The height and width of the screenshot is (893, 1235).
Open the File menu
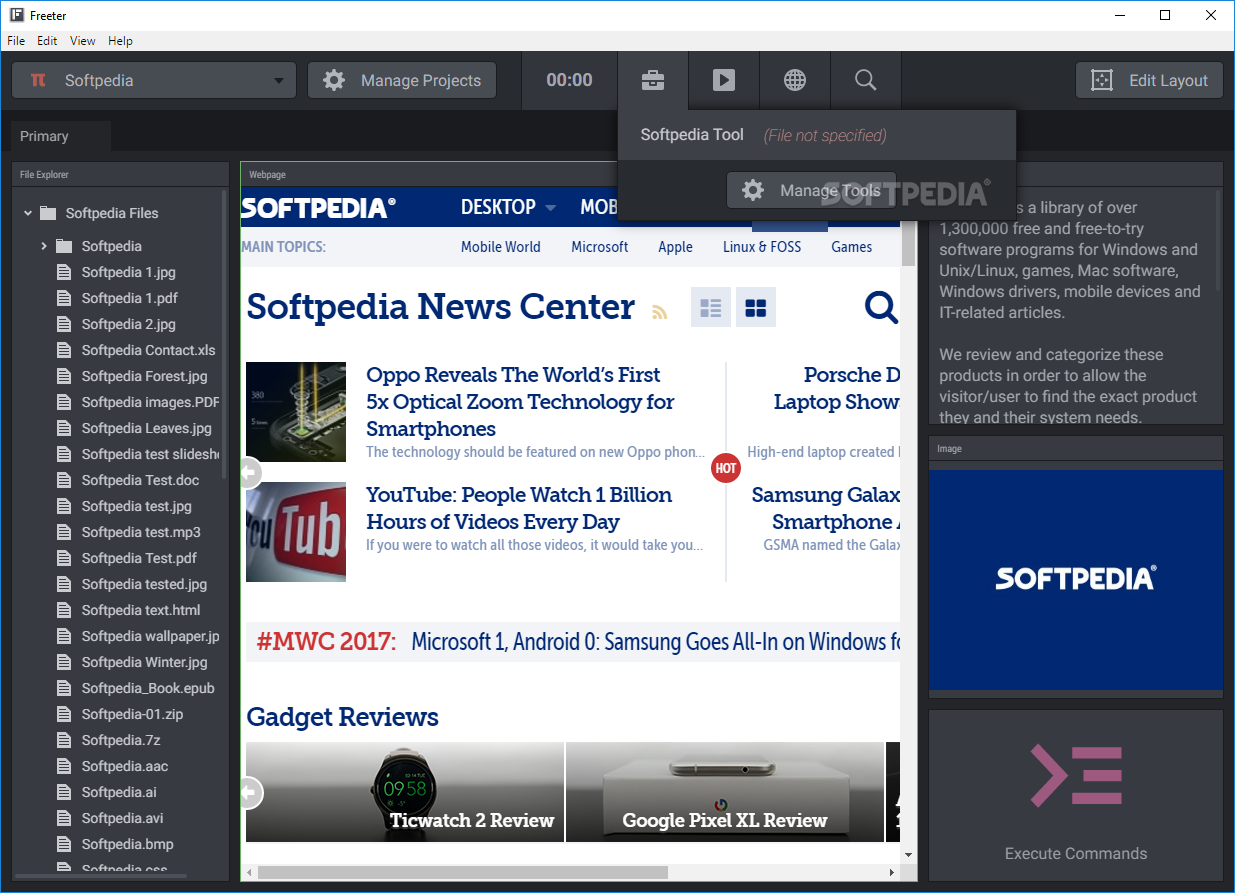15,41
